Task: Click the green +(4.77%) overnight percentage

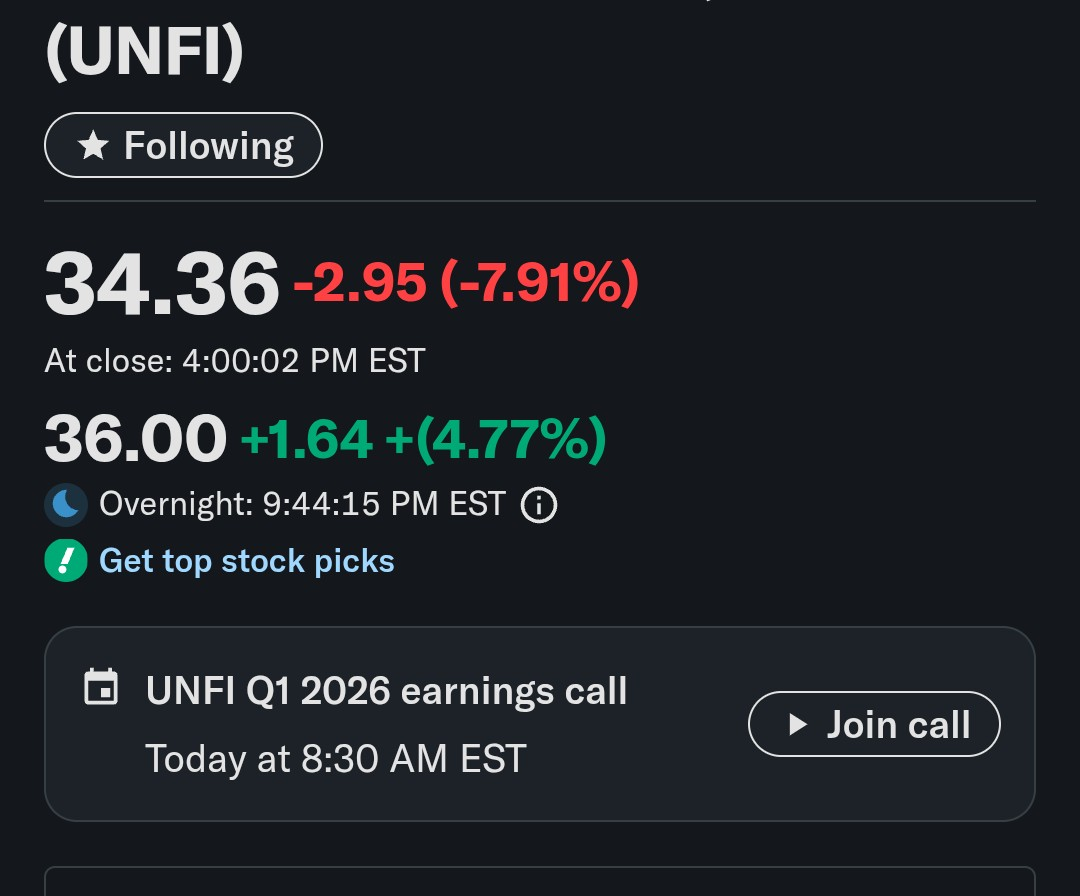Action: 495,439
